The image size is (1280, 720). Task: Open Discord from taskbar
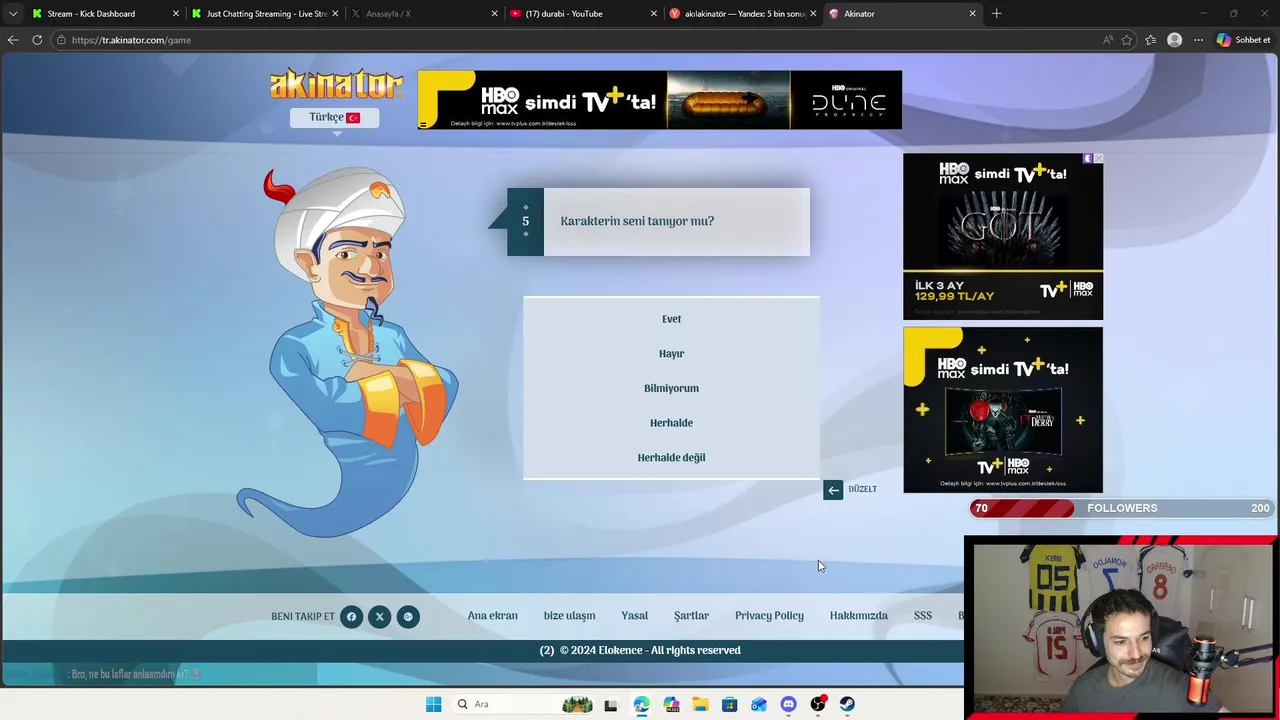(x=788, y=705)
